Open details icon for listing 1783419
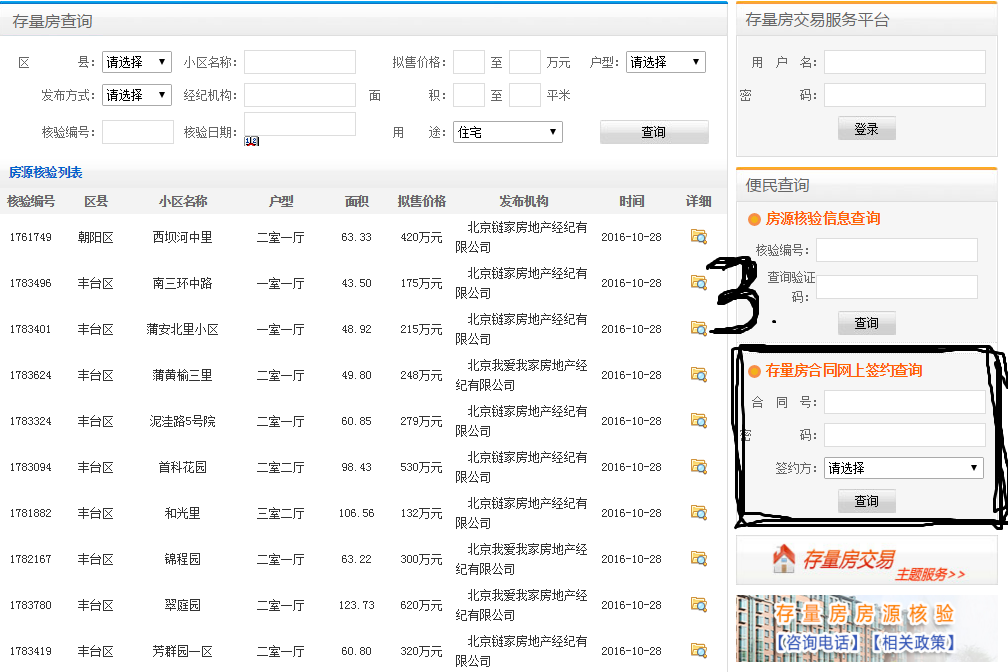This screenshot has height=672, width=1008. 699,650
